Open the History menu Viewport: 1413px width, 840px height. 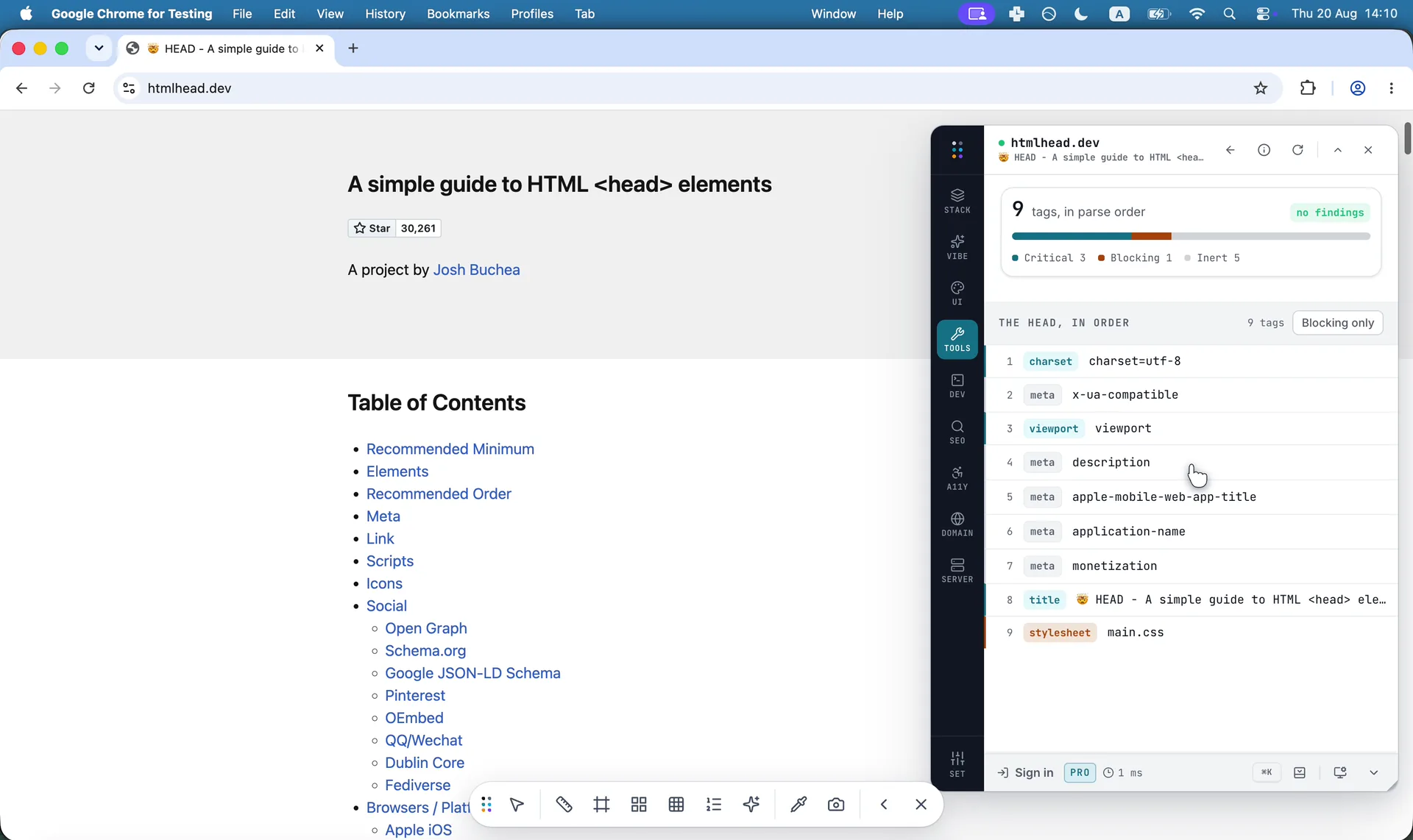[x=385, y=14]
